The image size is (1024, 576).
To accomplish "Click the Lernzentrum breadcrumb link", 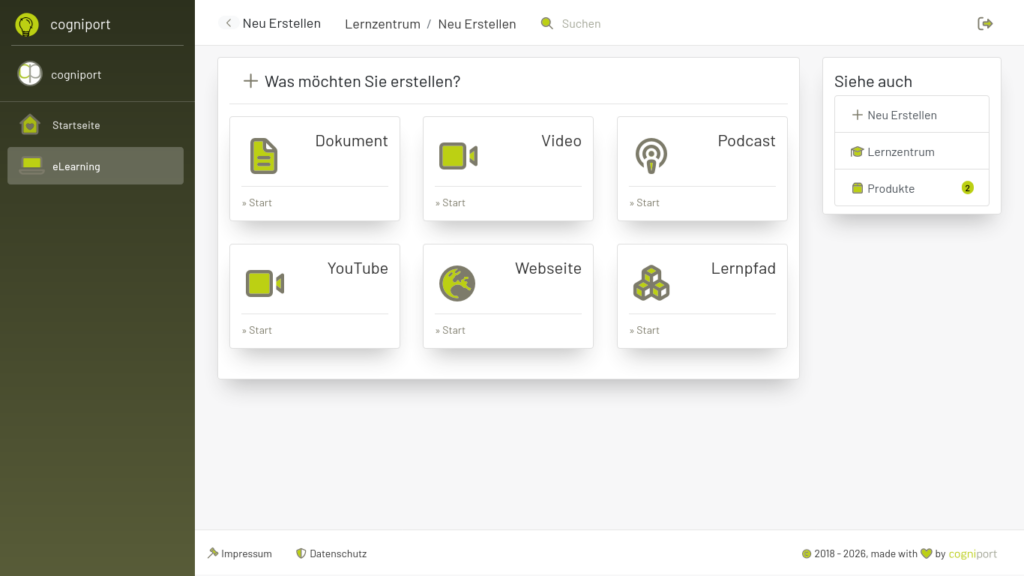I will point(382,24).
